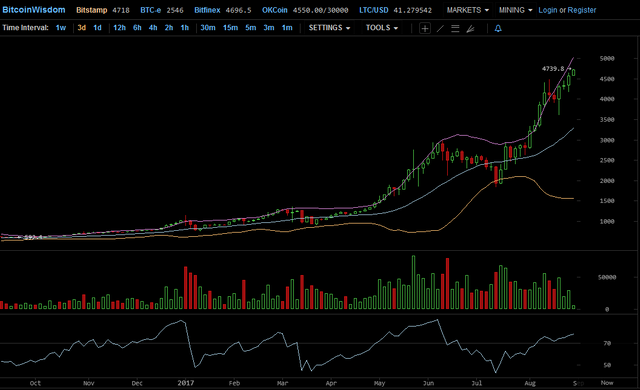This screenshot has height=390, width=640.
Task: Open the SETTINGS dropdown
Action: (329, 28)
